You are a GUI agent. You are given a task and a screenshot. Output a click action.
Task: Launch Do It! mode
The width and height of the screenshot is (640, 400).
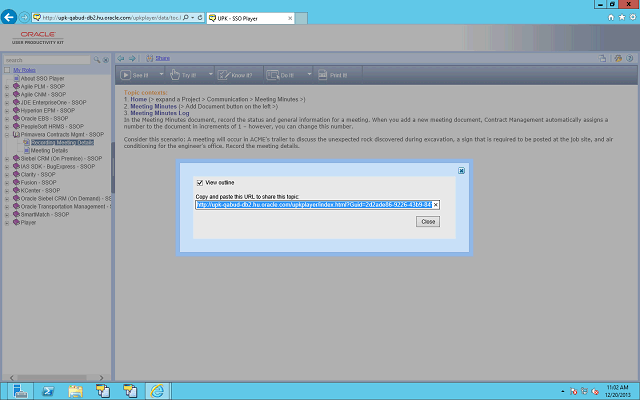click(280, 75)
